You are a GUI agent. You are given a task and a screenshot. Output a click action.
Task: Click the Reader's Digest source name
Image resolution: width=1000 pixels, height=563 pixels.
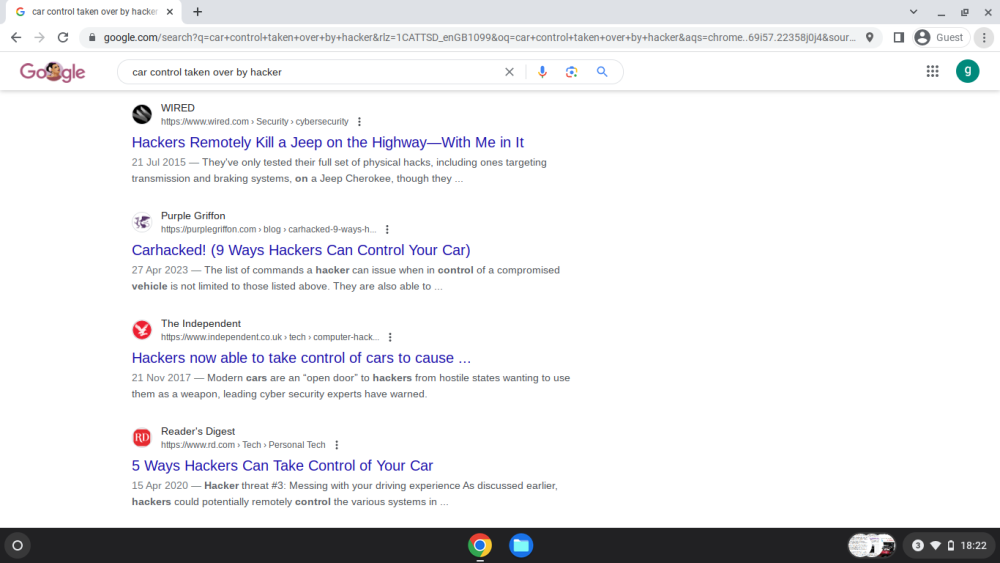[198, 431]
